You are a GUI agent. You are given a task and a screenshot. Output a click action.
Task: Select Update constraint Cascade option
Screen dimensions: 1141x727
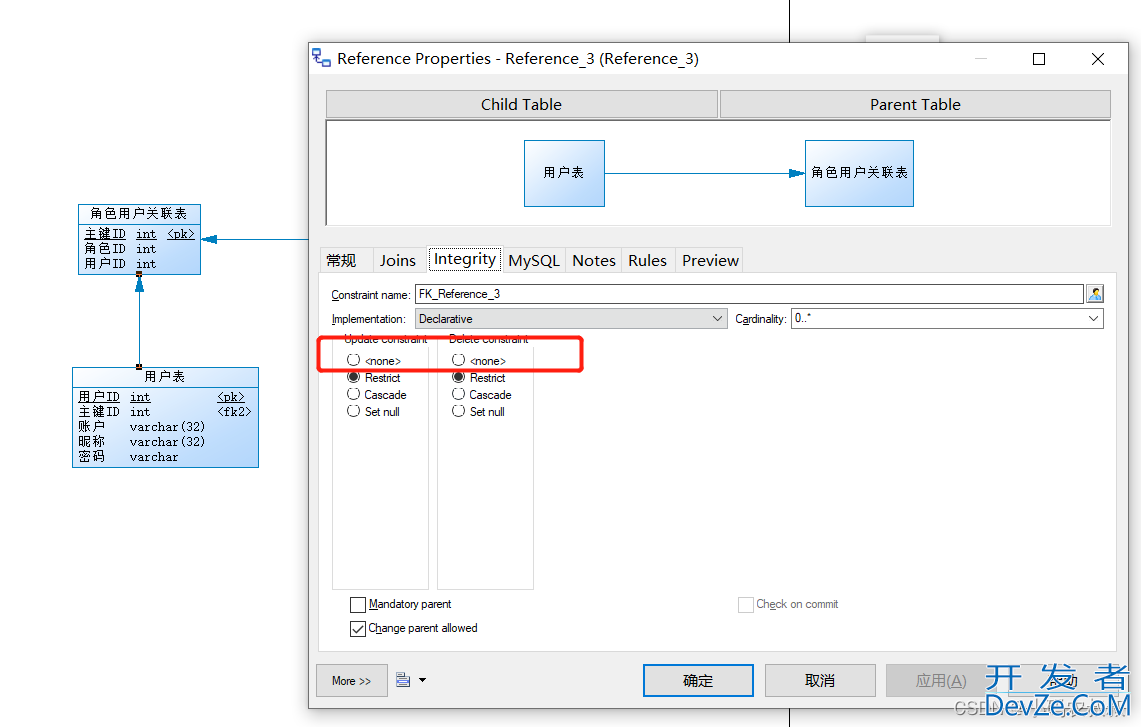point(354,394)
